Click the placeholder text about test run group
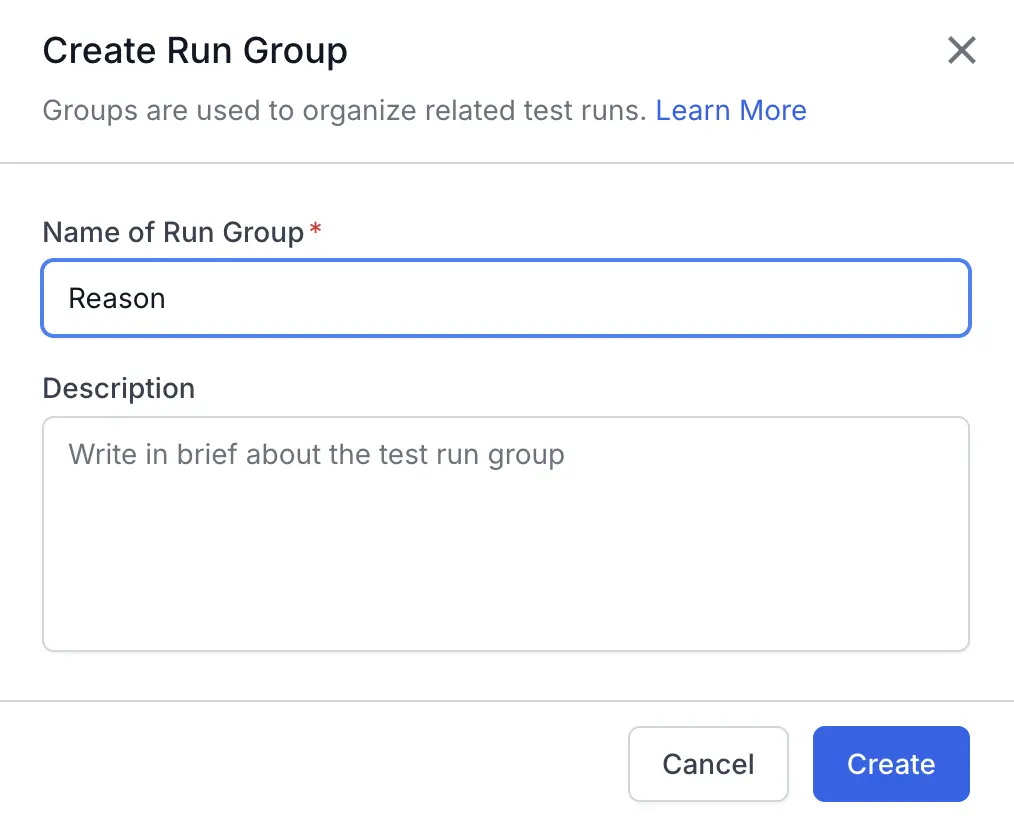The width and height of the screenshot is (1014, 820). pyautogui.click(x=316, y=454)
